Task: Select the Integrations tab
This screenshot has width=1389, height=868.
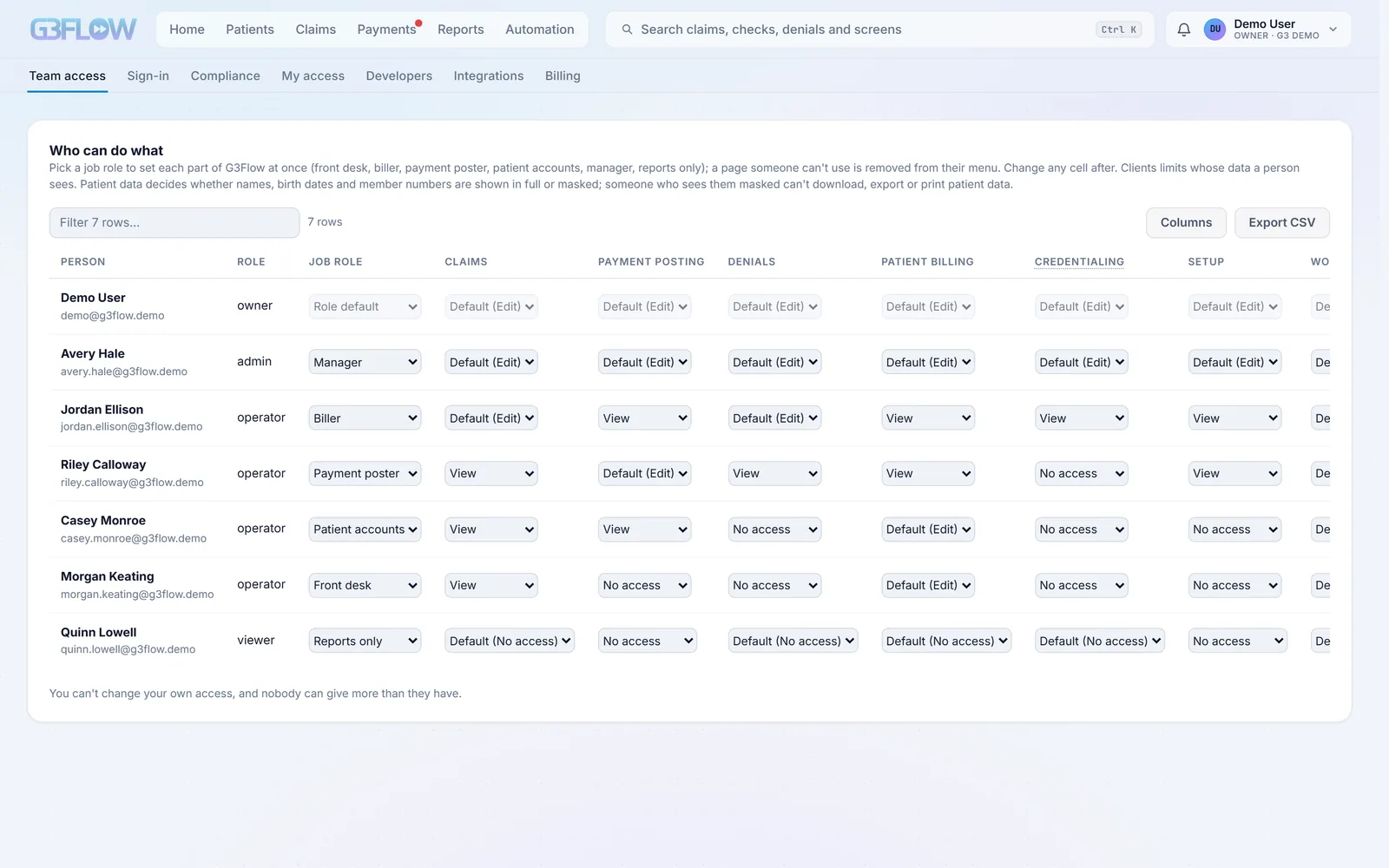Action: click(489, 76)
